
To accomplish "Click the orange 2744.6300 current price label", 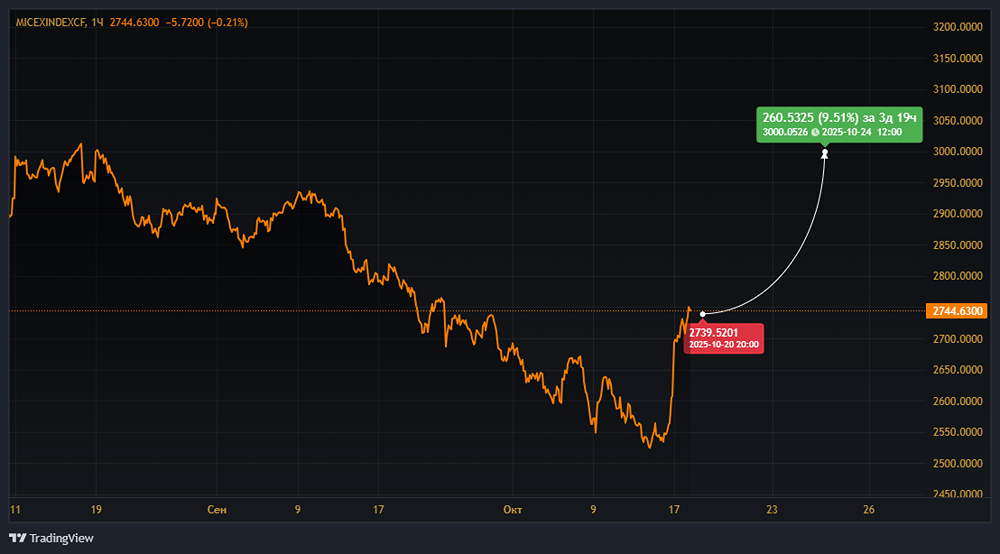I will click(957, 311).
